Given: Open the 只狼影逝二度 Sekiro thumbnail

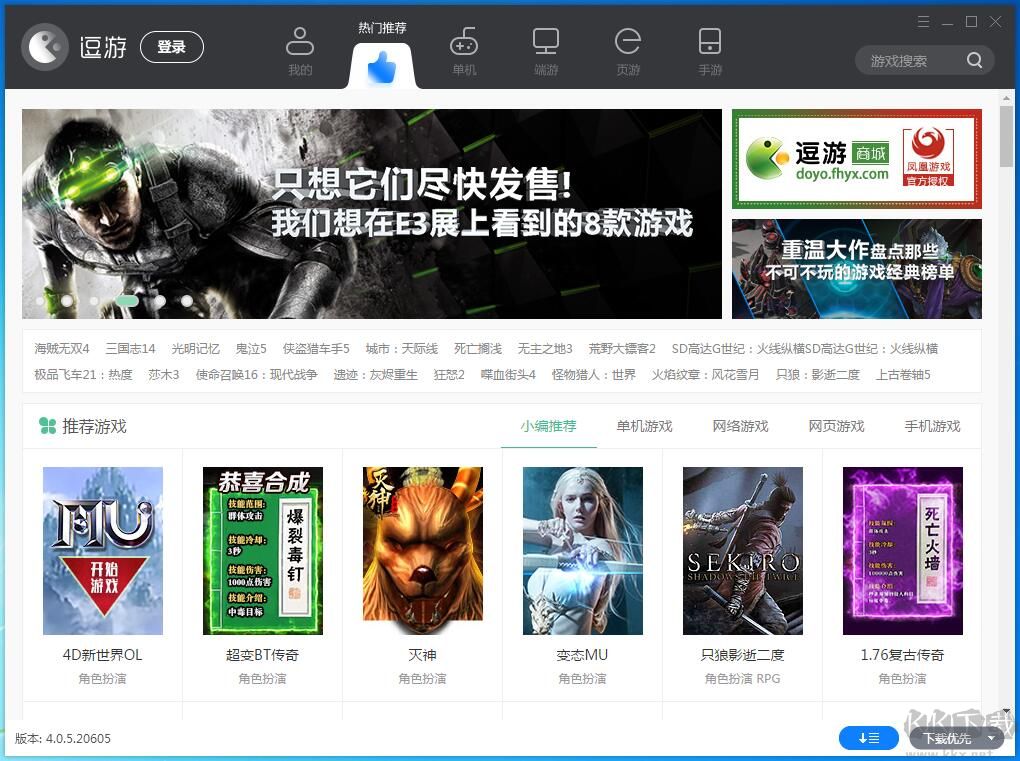Looking at the screenshot, I should click(x=742, y=550).
